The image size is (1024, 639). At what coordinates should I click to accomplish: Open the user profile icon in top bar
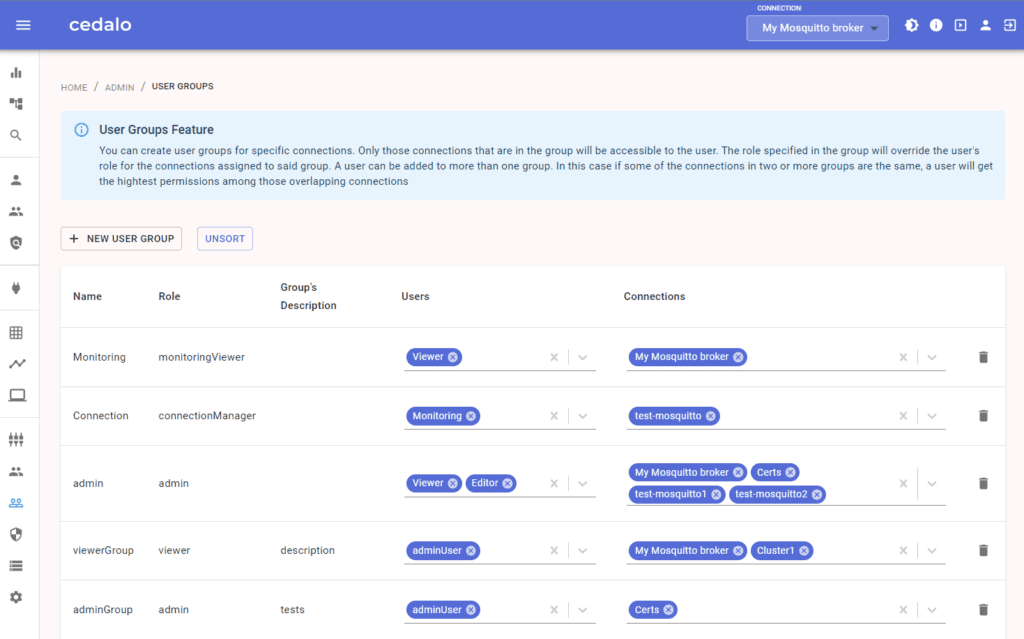985,25
